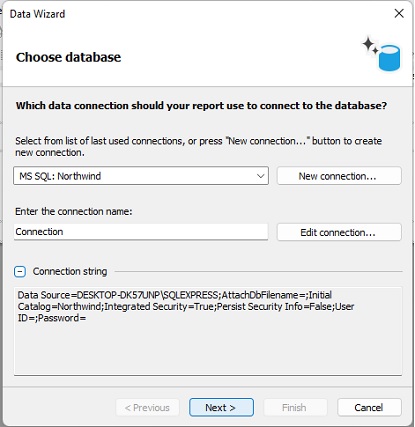This screenshot has width=415, height=427.
Task: Open the Edit connection... dialog
Action: 339,232
